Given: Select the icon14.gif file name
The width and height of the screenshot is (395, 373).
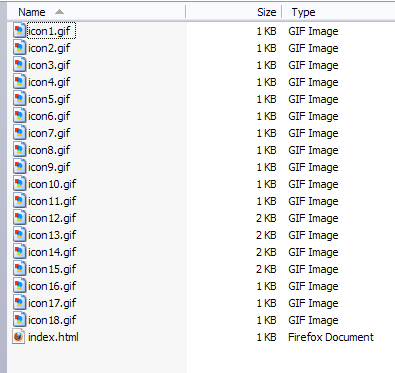Looking at the screenshot, I should (x=52, y=252).
